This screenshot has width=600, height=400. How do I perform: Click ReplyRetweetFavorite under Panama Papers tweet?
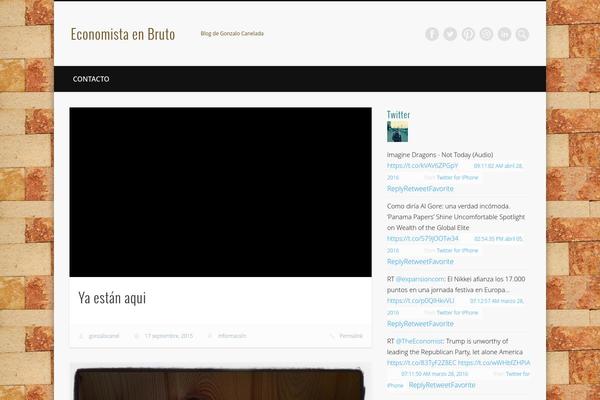(420, 262)
